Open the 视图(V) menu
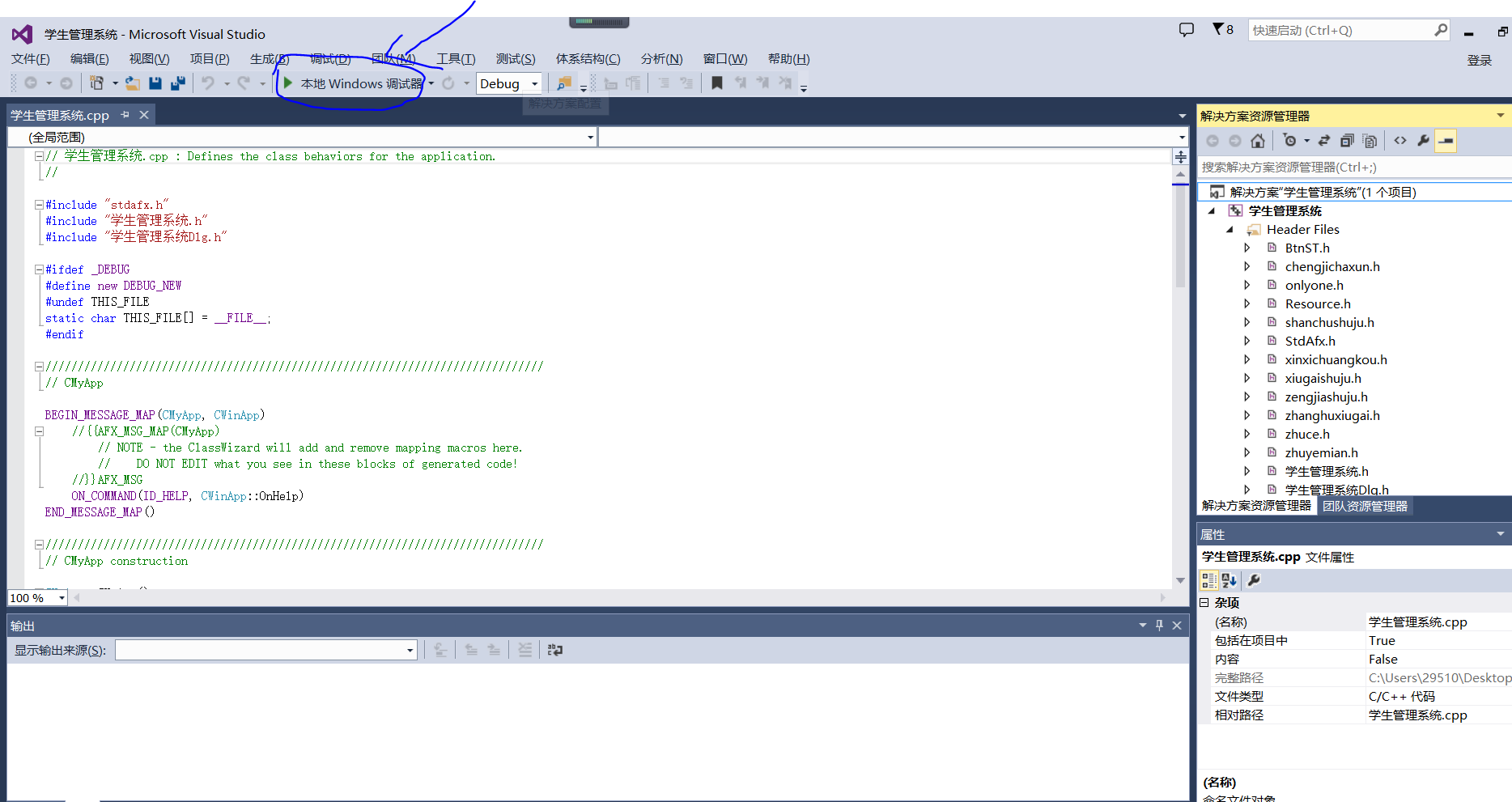The height and width of the screenshot is (802, 1512). pyautogui.click(x=150, y=59)
